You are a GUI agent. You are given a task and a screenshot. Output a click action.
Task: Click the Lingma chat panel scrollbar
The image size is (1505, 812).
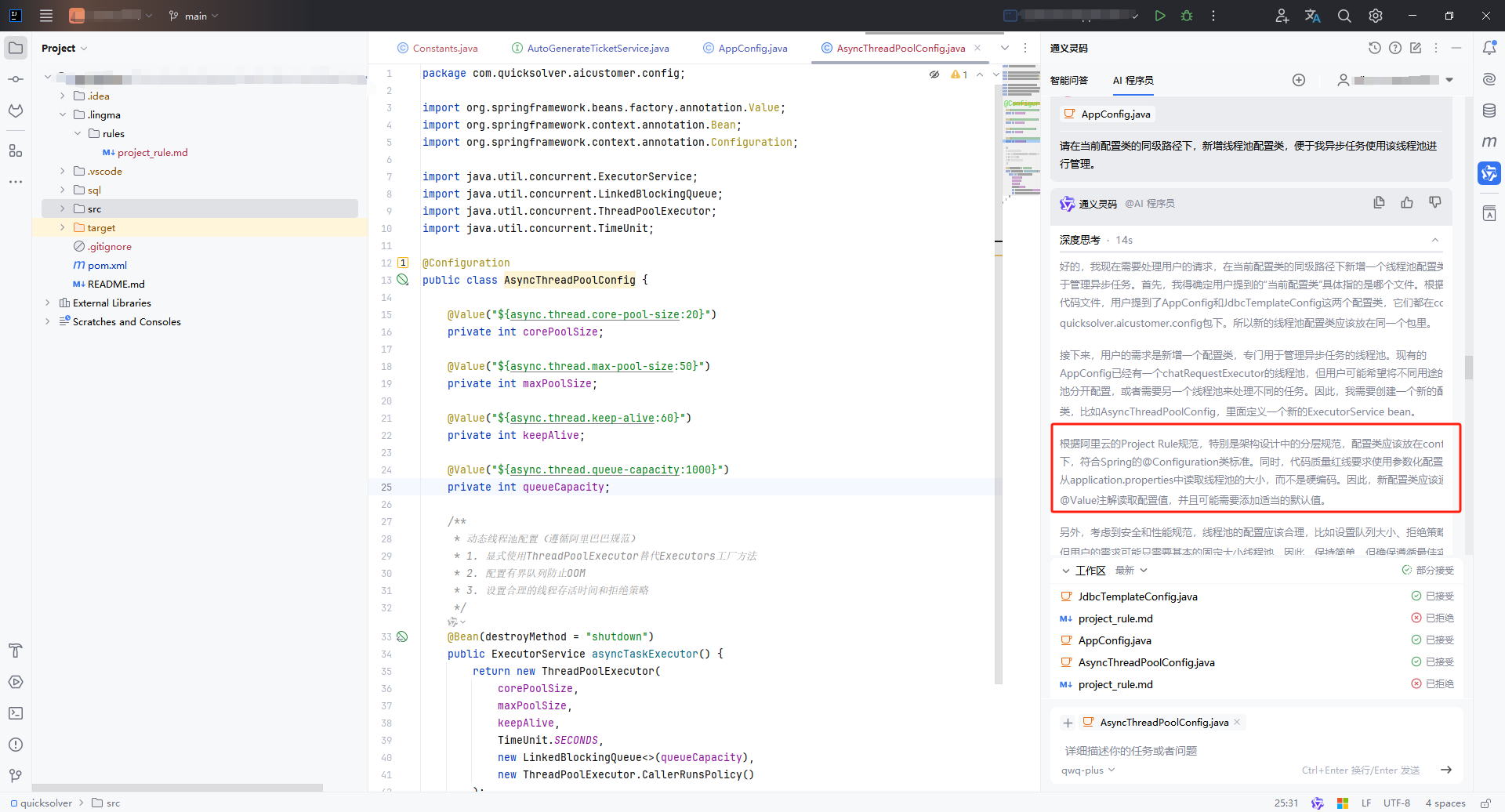pos(1469,368)
